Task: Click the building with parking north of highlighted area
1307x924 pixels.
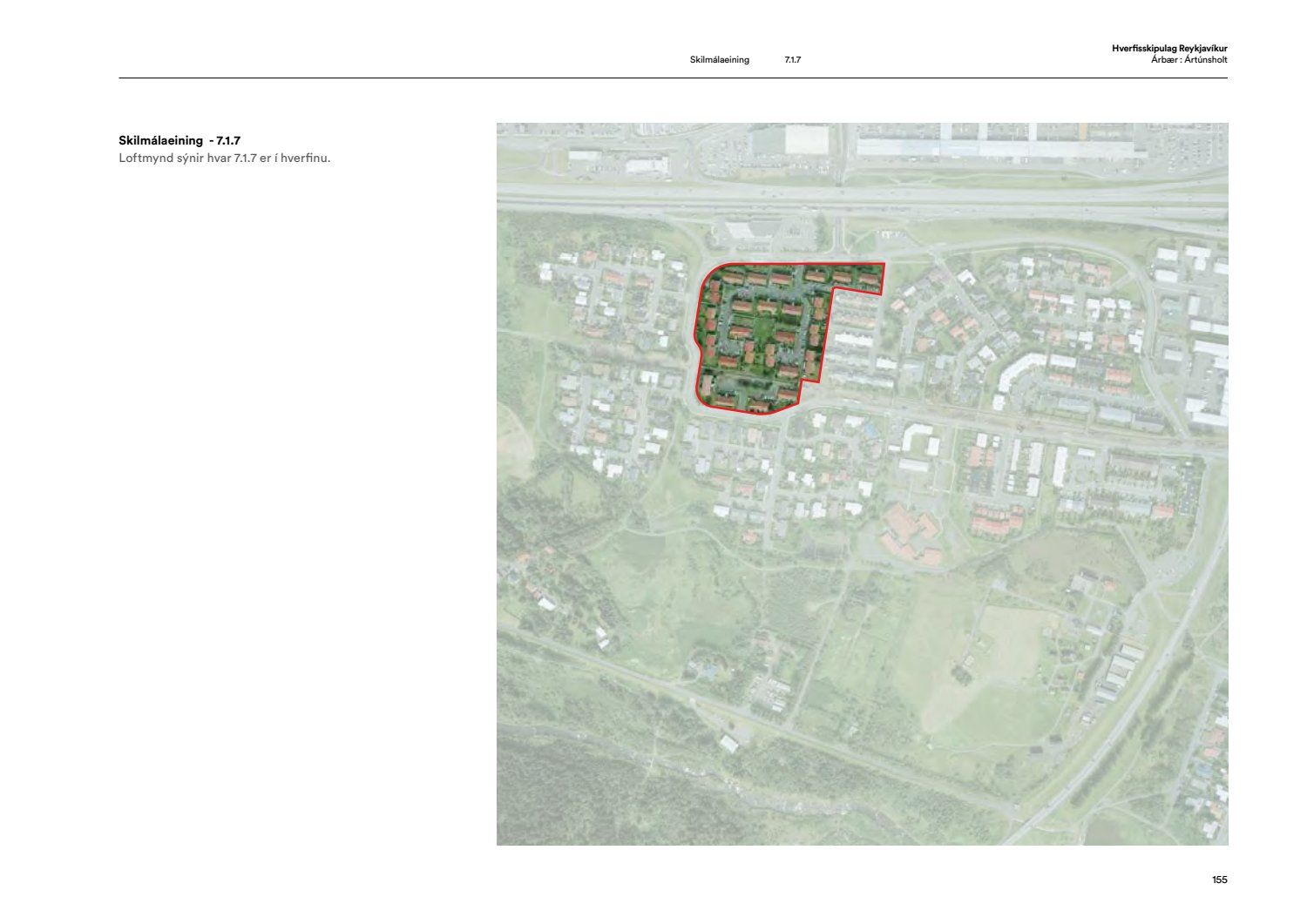Action: 751,231
